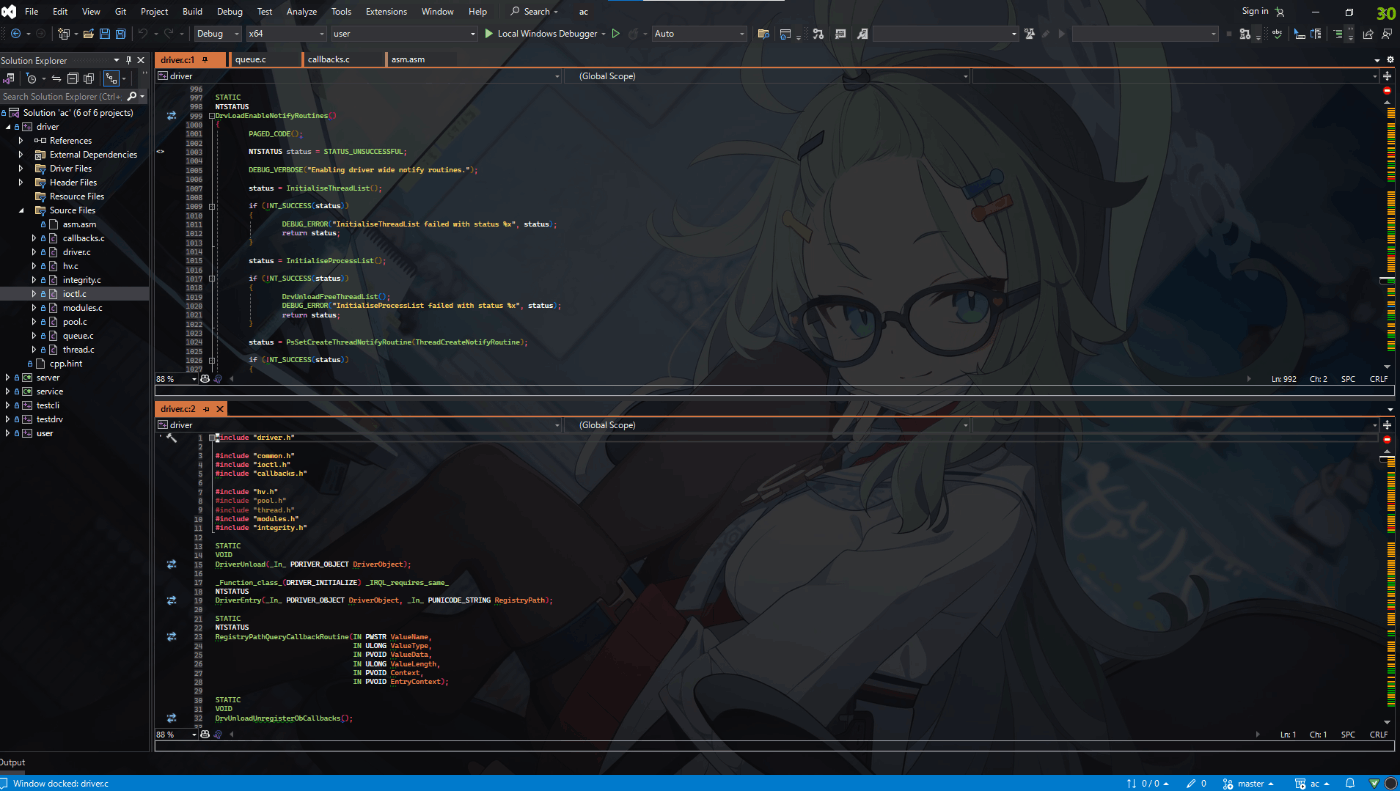Click Switch Views icon in Solution Explorer
This screenshot has height=791, width=1400.
pyautogui.click(x=8, y=78)
